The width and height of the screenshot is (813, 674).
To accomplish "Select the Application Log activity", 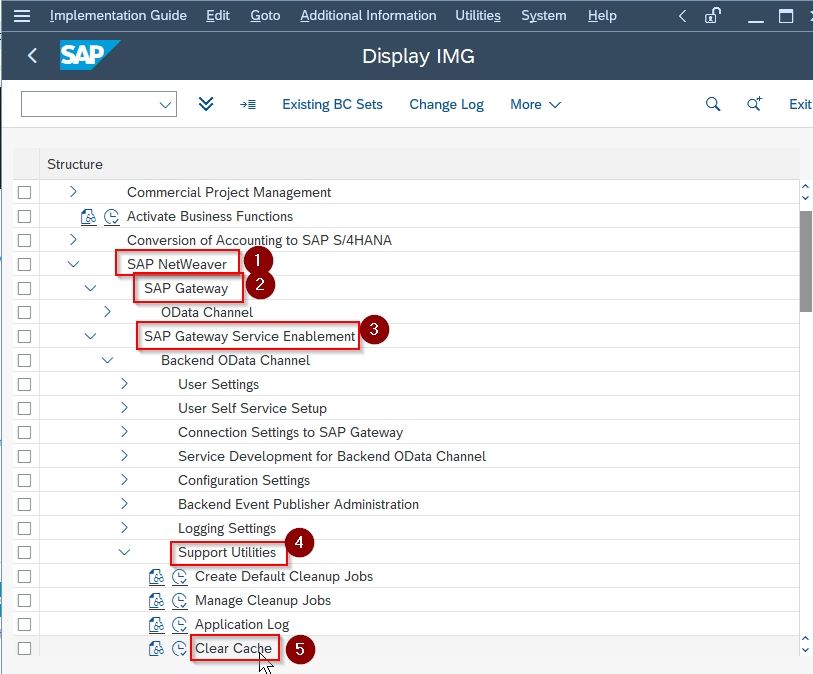I will 242,625.
